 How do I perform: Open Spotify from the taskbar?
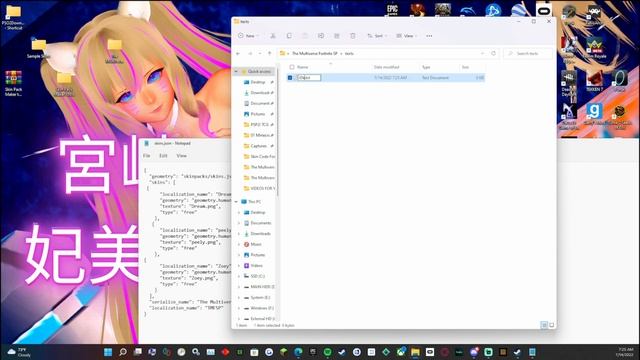327,352
